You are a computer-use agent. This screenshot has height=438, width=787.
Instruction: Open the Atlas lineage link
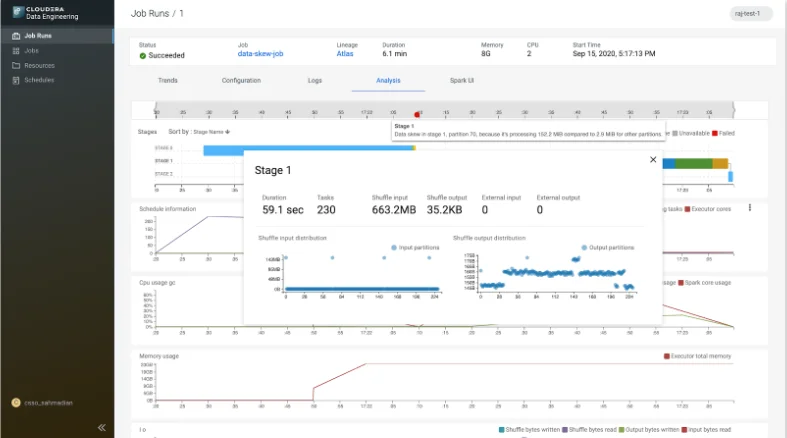pyautogui.click(x=345, y=54)
